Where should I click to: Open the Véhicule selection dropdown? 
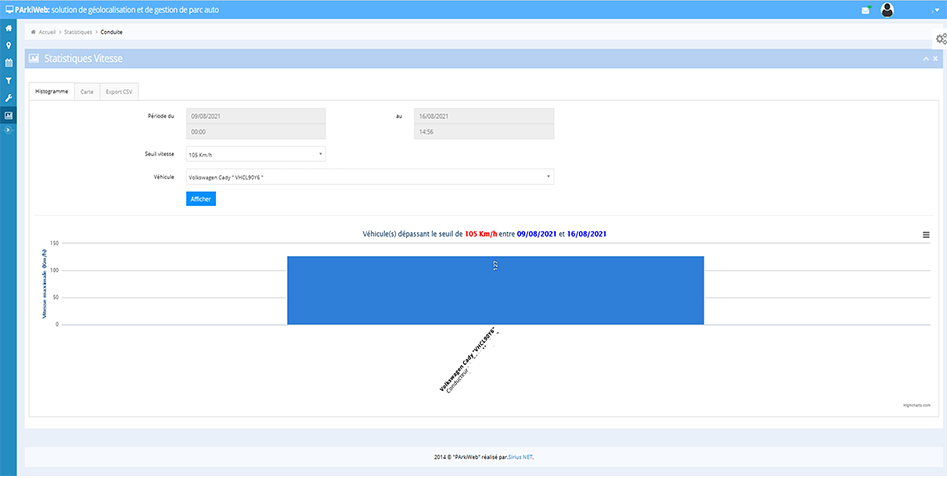click(369, 177)
